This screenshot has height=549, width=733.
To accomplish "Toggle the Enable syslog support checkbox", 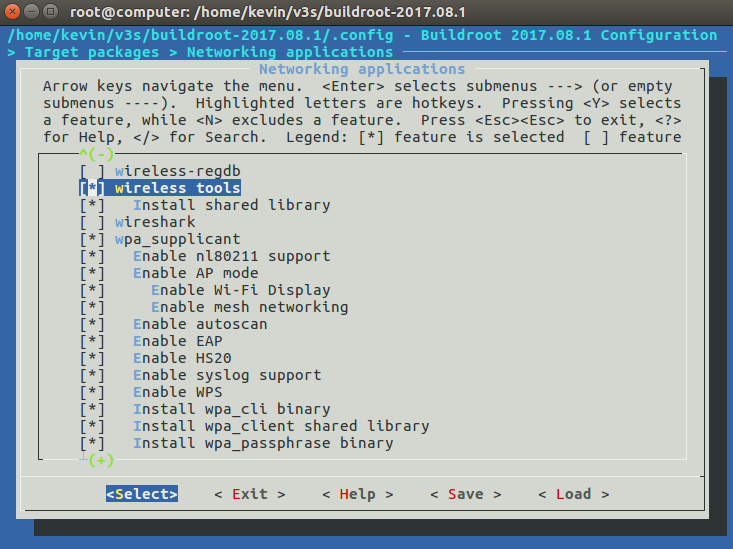I will tap(92, 375).
